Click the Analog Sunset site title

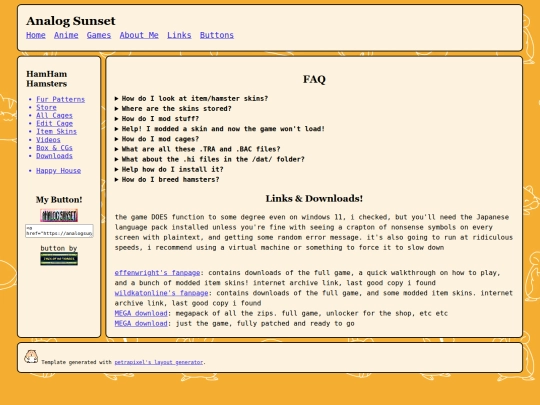click(x=71, y=21)
